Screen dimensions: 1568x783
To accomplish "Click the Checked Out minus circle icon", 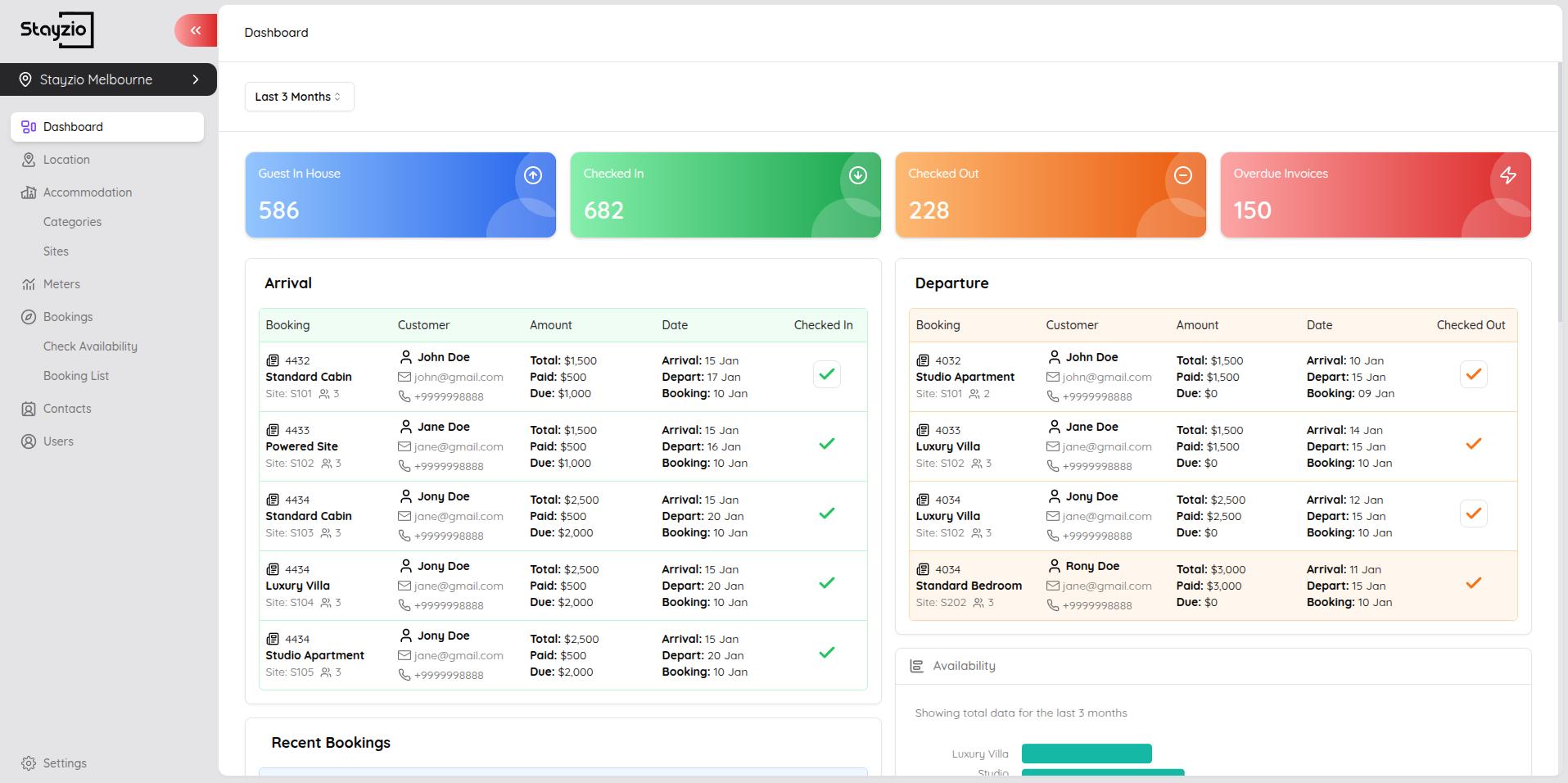I will [1183, 175].
